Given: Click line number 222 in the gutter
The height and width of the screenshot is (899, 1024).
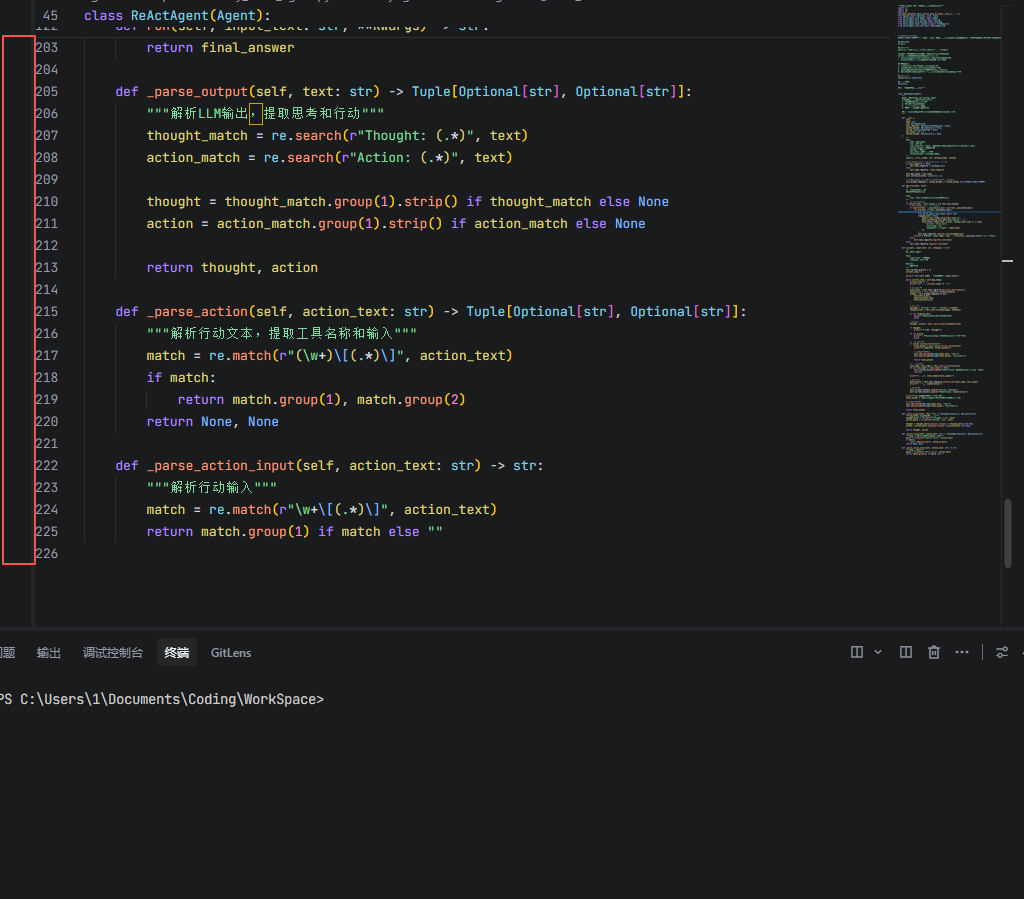Looking at the screenshot, I should pos(46,465).
